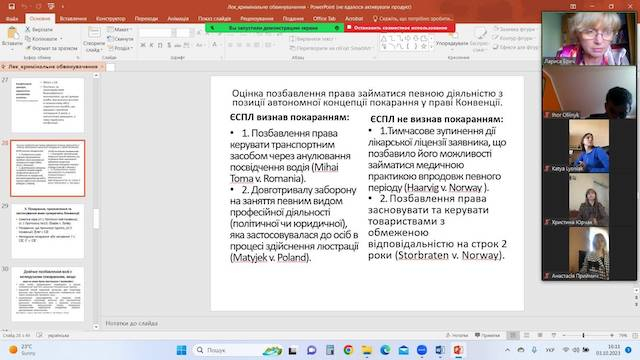This screenshot has width=640, height=360.
Task: Switch to the Анімація ribbon tab
Action: point(178,18)
